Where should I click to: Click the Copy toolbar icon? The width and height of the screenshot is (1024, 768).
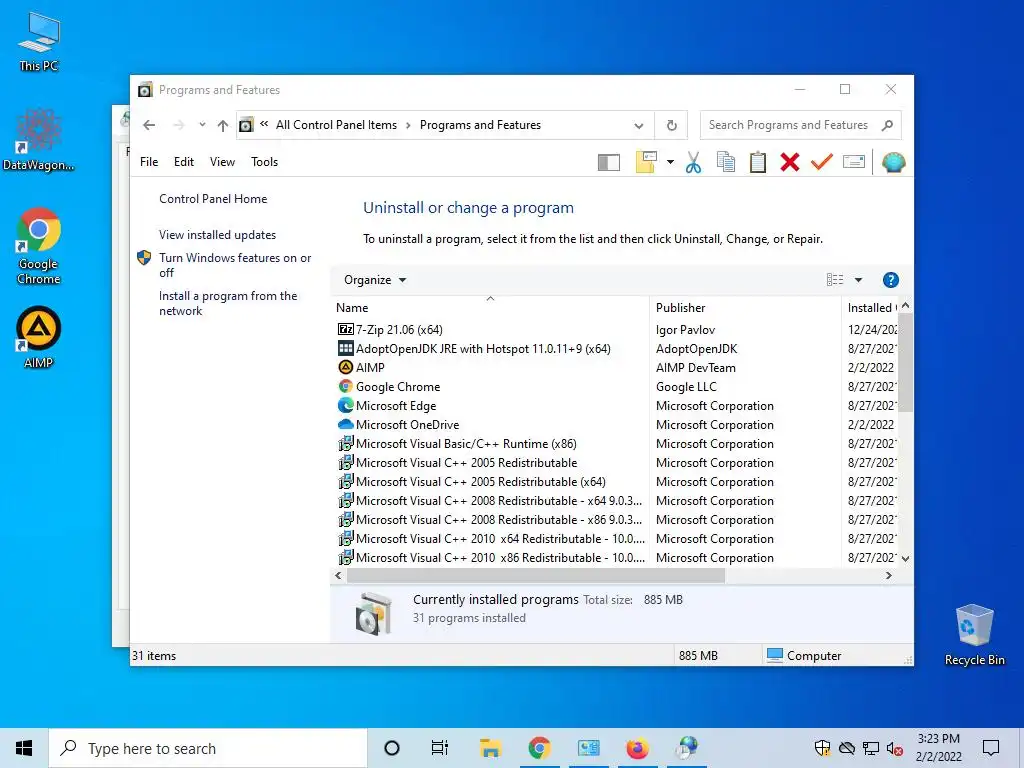point(726,162)
